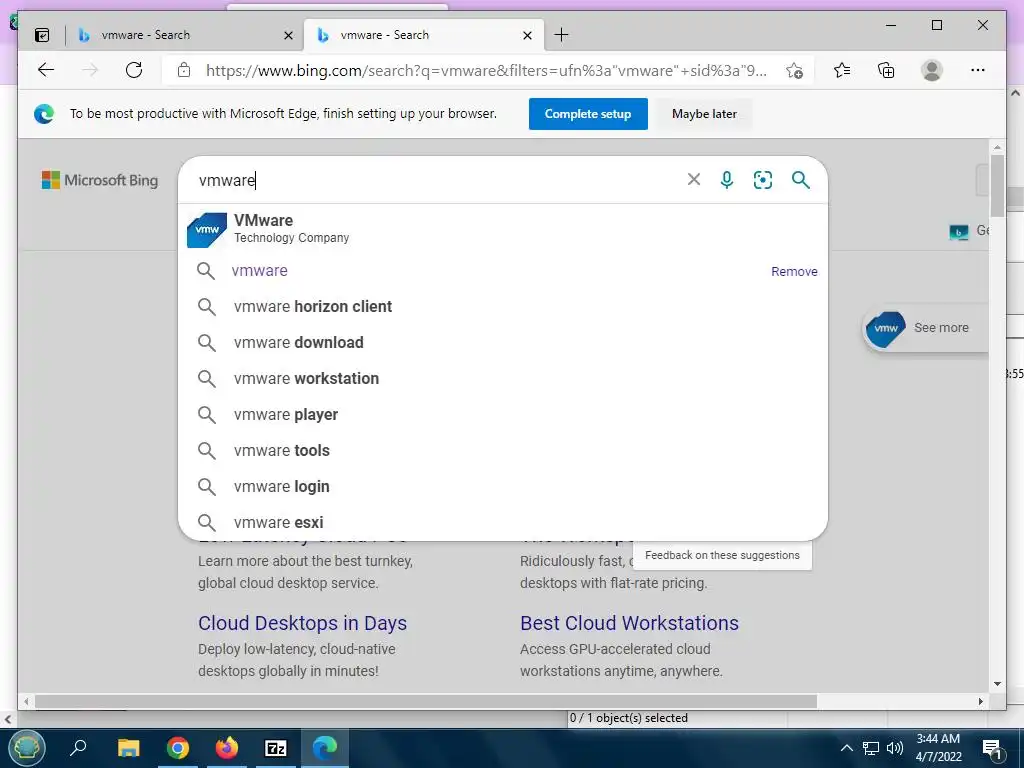Viewport: 1024px width, 768px height.
Task: Switch to the first vmware - Search tab
Action: [185, 35]
